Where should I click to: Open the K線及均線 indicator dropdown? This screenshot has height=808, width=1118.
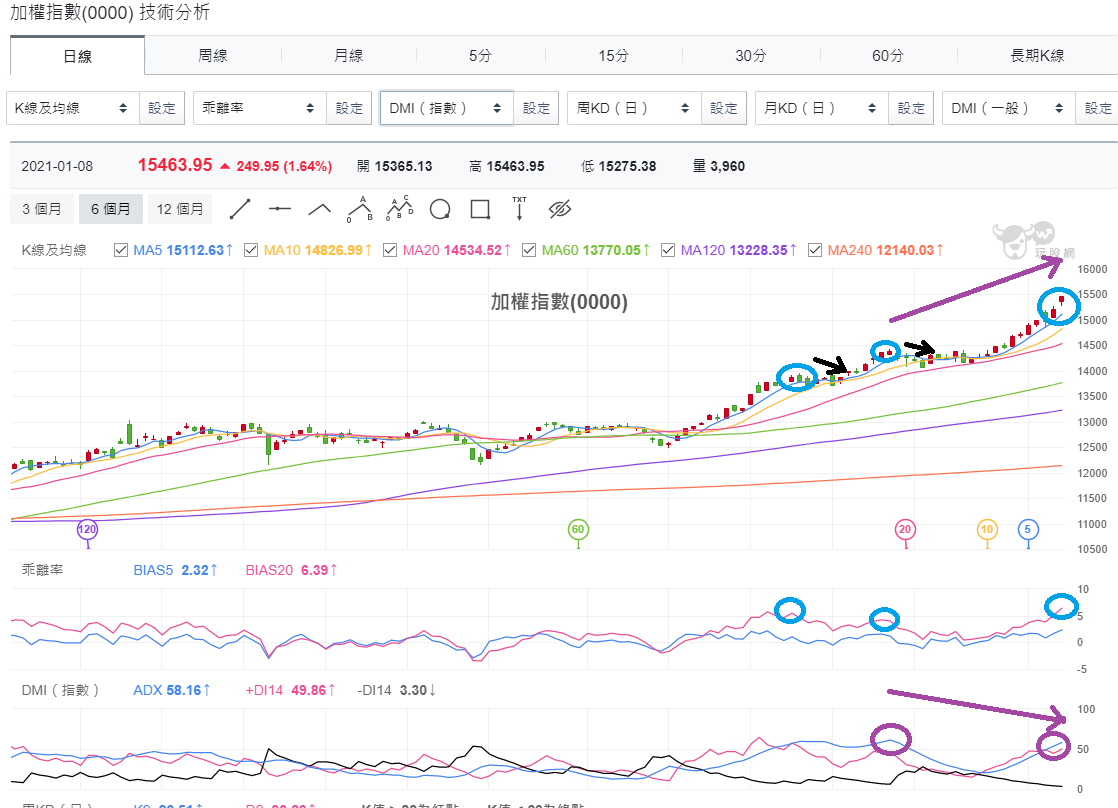[x=73, y=108]
